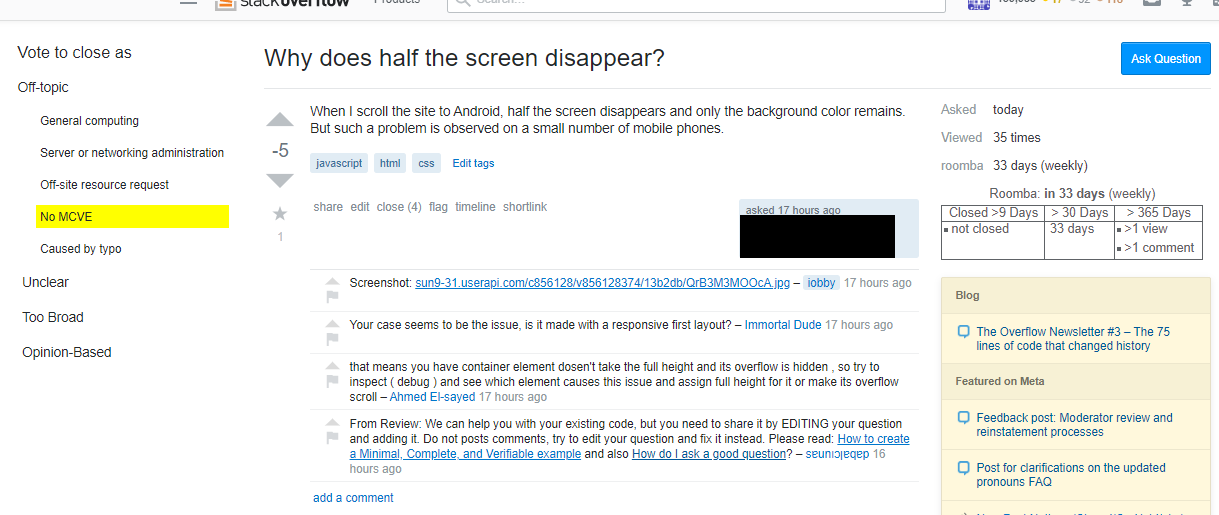The height and width of the screenshot is (515, 1219).
Task: Upvote the question with the up arrow
Action: [280, 120]
